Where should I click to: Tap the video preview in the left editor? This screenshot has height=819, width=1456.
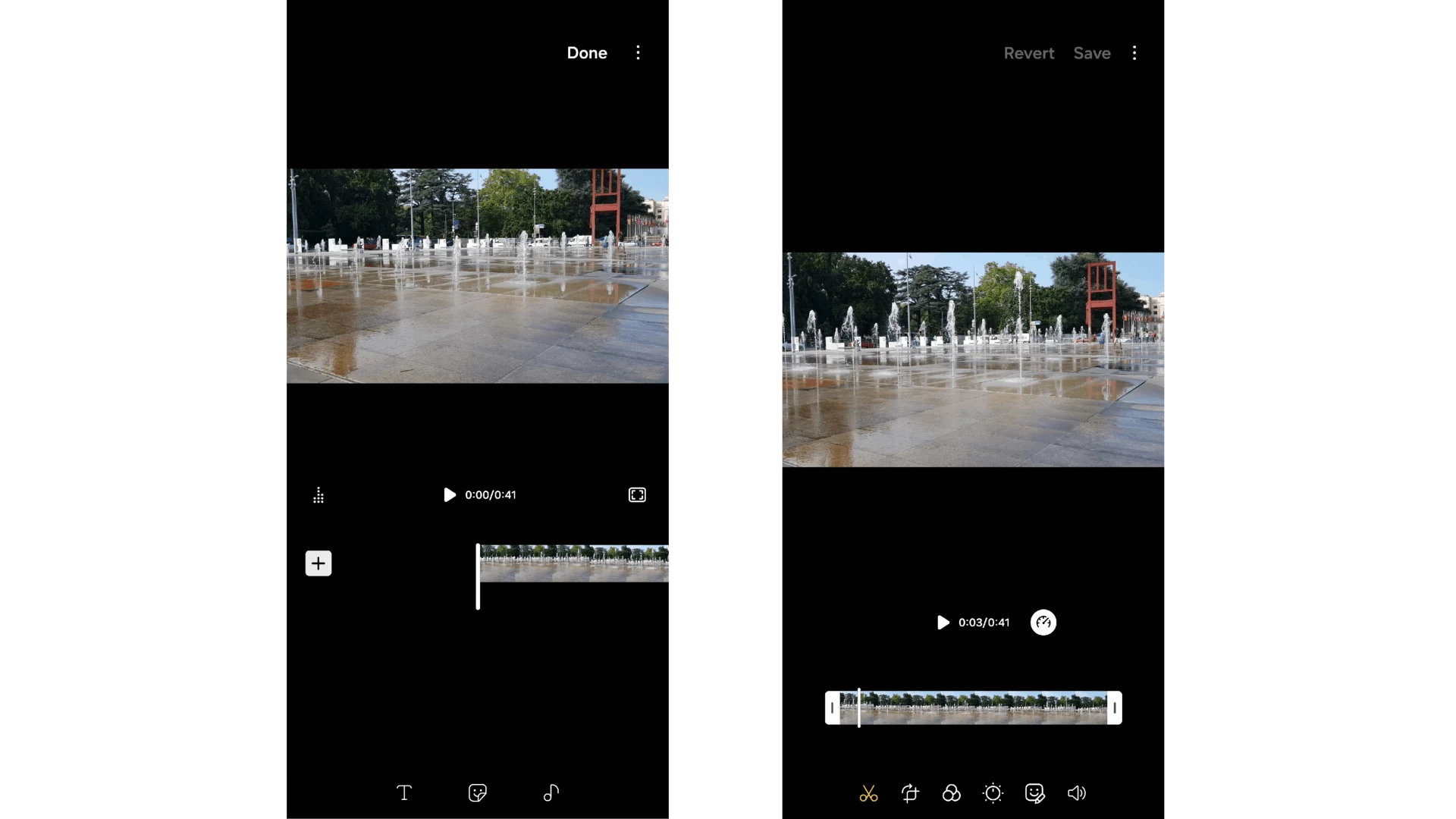point(478,276)
